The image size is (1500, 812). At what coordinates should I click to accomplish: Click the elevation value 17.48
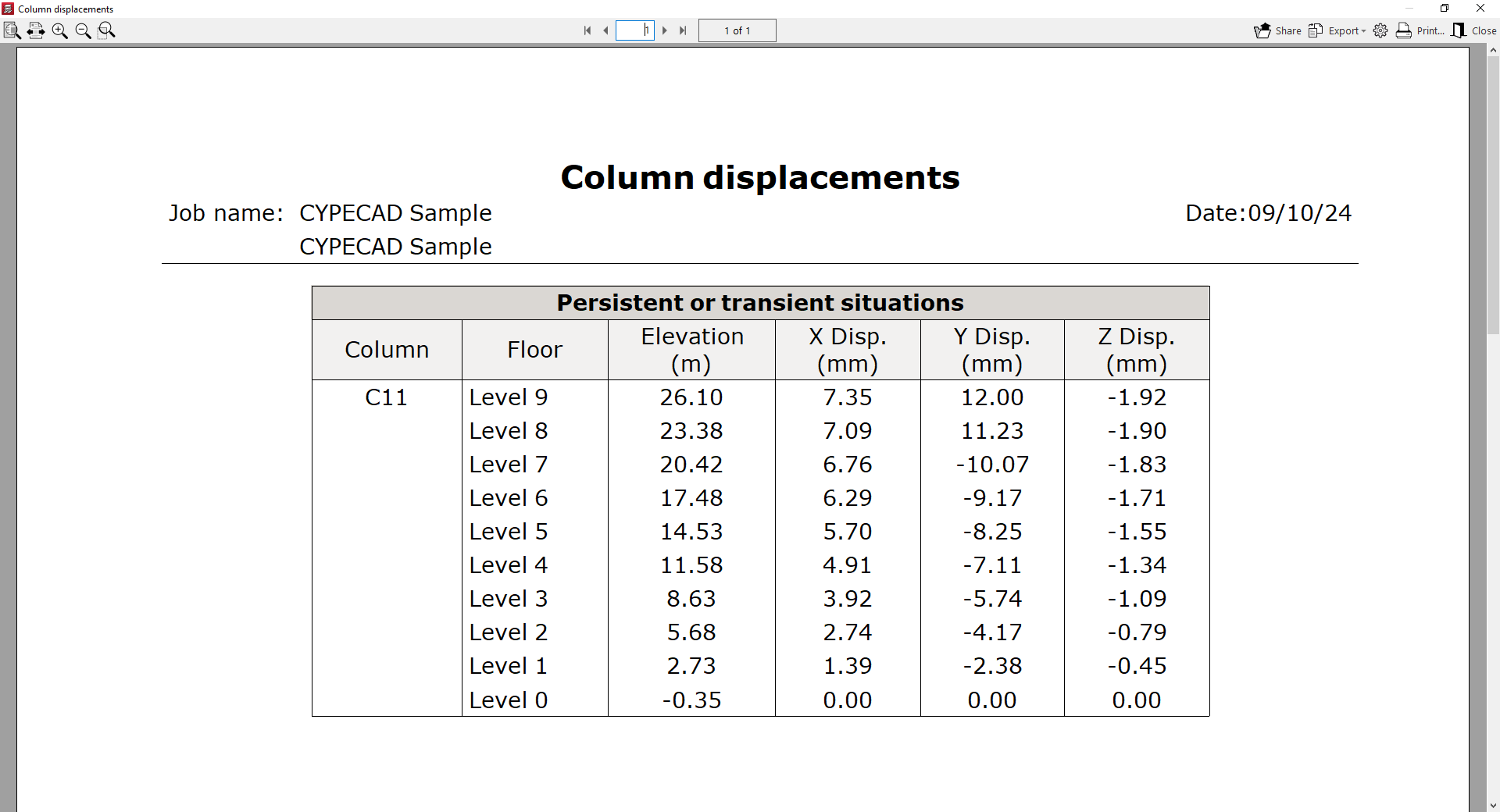(x=691, y=498)
